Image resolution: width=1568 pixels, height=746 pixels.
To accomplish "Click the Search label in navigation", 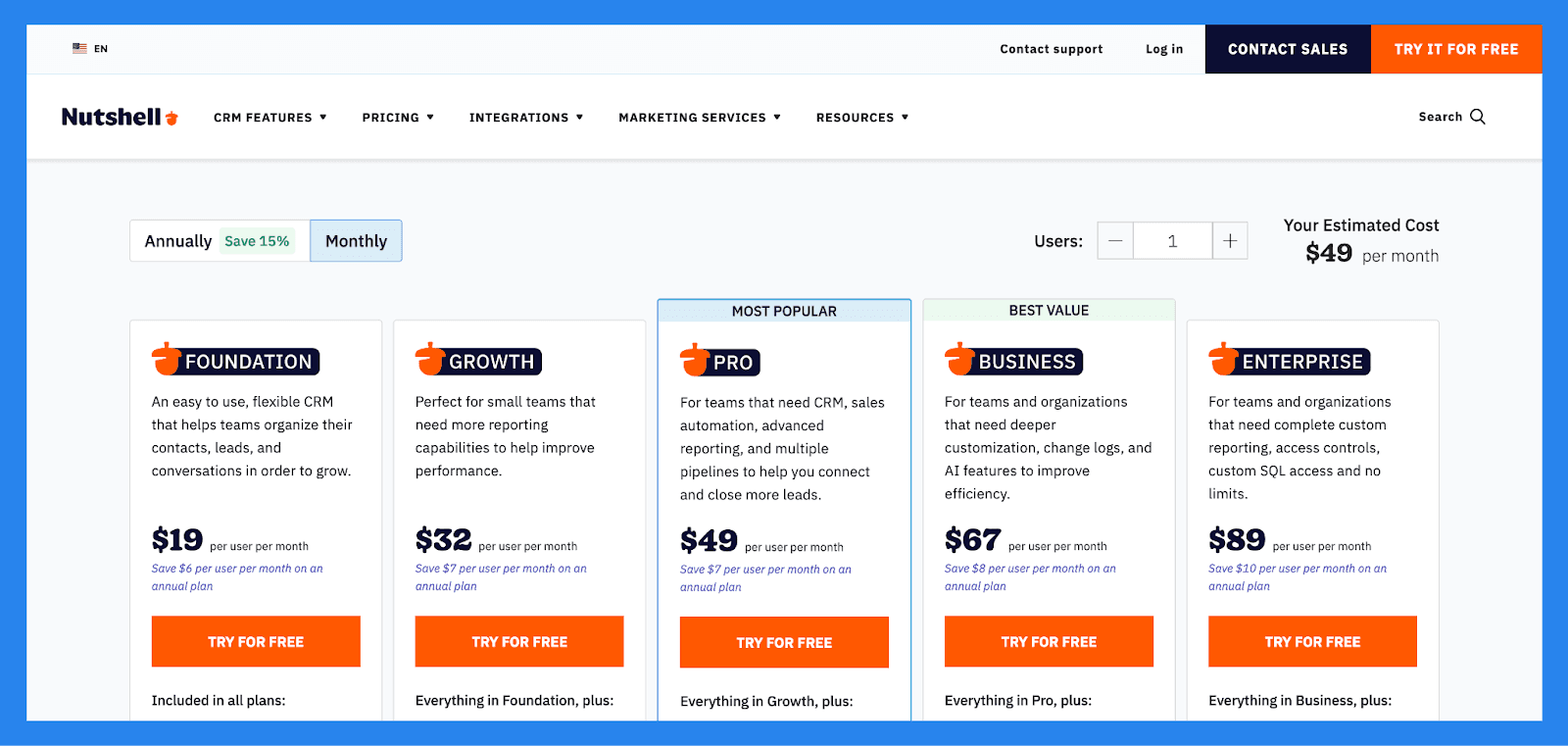I will [1440, 117].
